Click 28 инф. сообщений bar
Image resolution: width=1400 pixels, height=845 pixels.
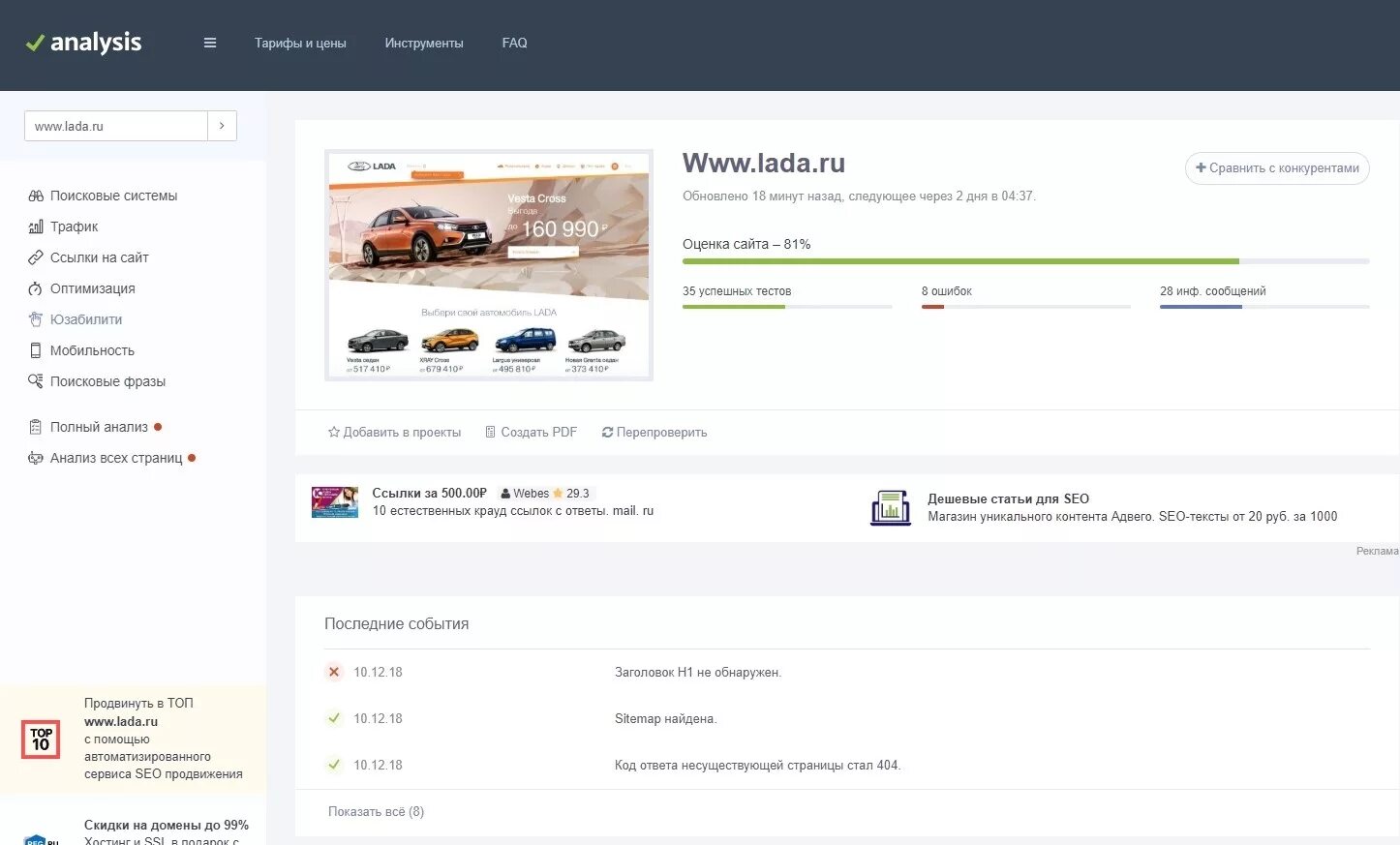[1264, 307]
